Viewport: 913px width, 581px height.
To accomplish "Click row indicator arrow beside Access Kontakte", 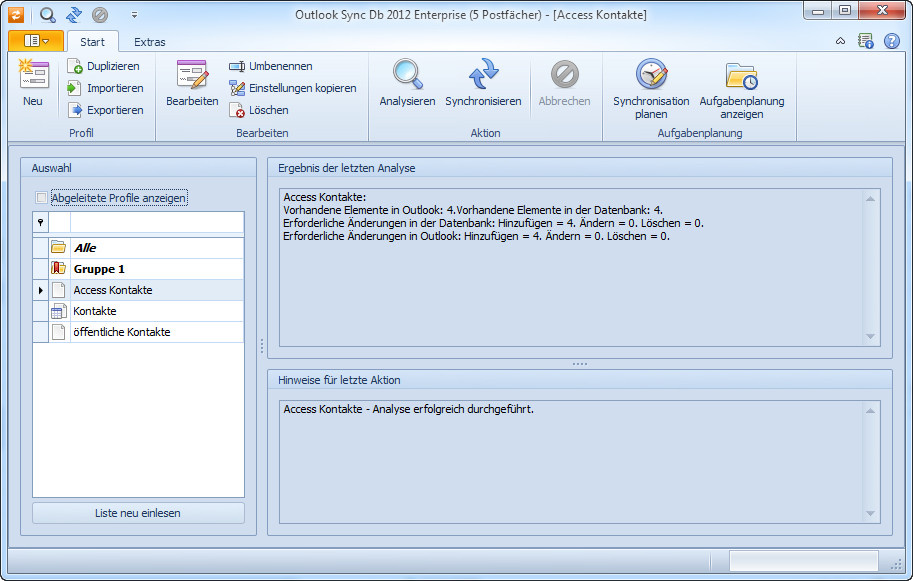I will click(40, 290).
